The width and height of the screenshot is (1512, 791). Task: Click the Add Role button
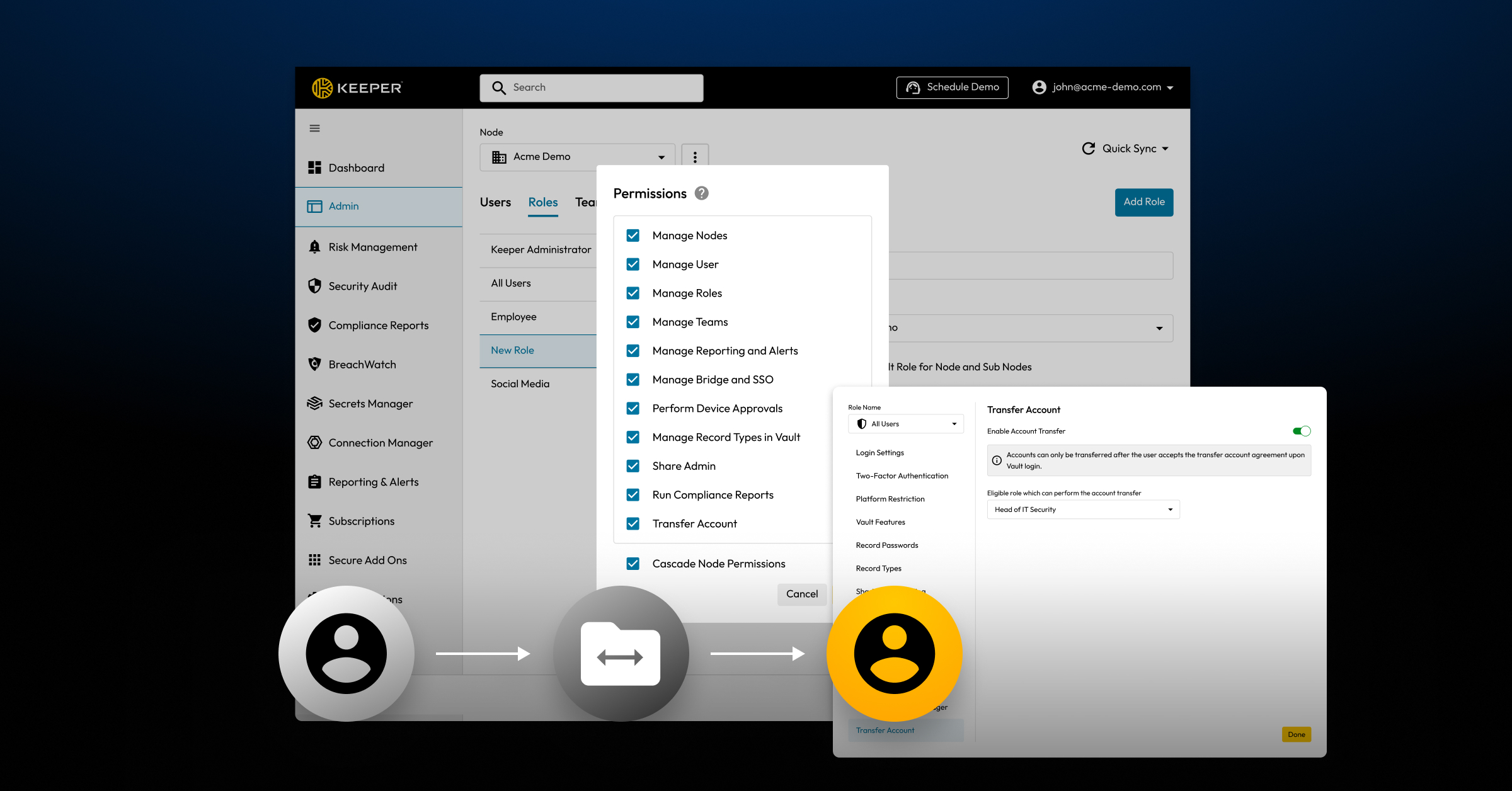pos(1143,202)
